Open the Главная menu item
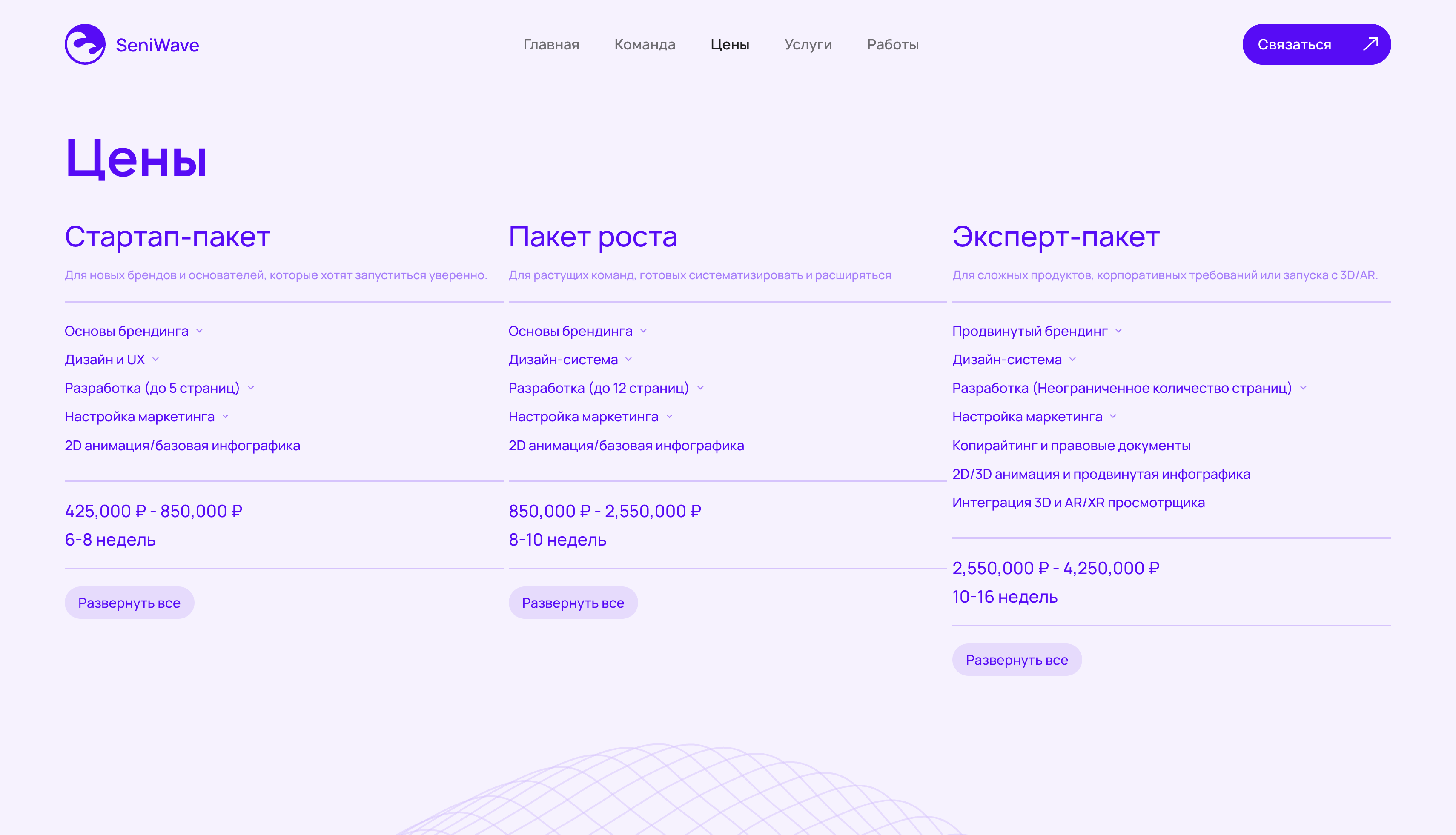Image resolution: width=1456 pixels, height=835 pixels. [x=551, y=45]
